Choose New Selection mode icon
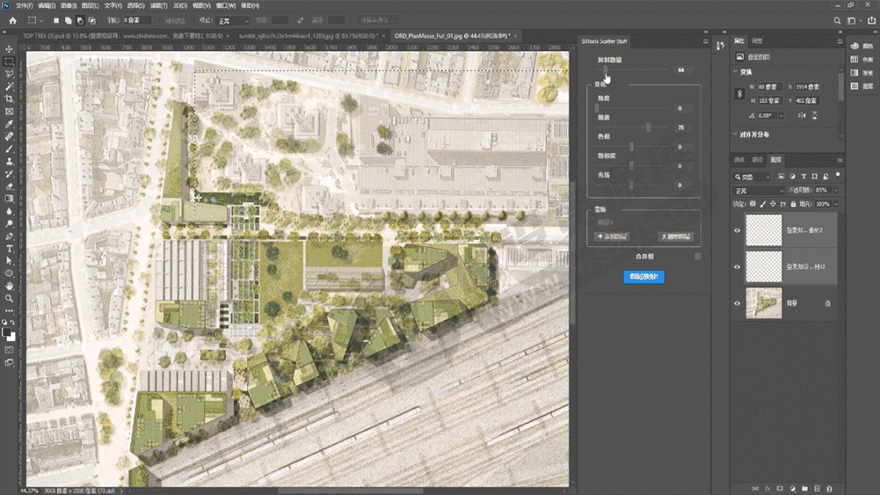Image resolution: width=880 pixels, height=495 pixels. [x=56, y=20]
